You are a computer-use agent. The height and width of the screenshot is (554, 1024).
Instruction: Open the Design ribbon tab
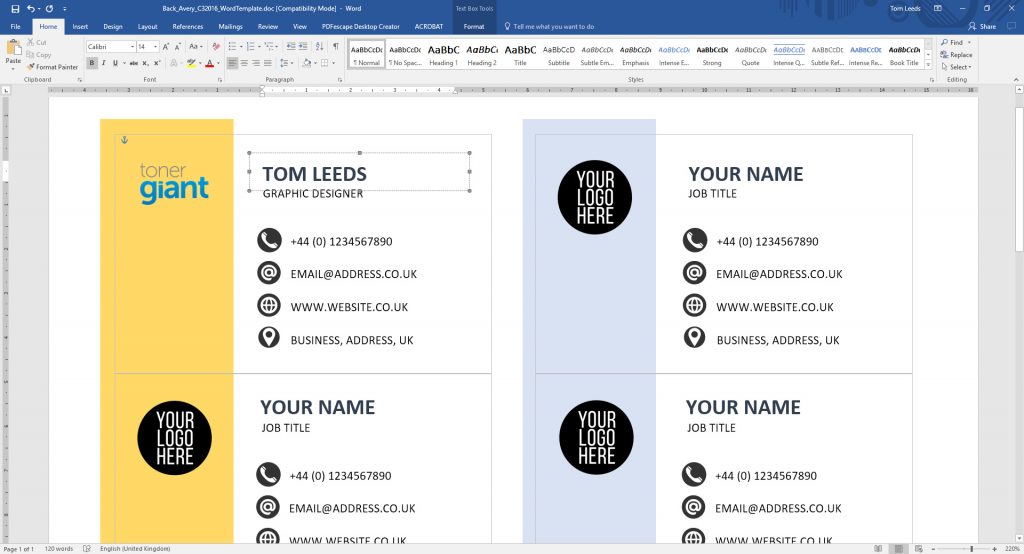click(113, 27)
